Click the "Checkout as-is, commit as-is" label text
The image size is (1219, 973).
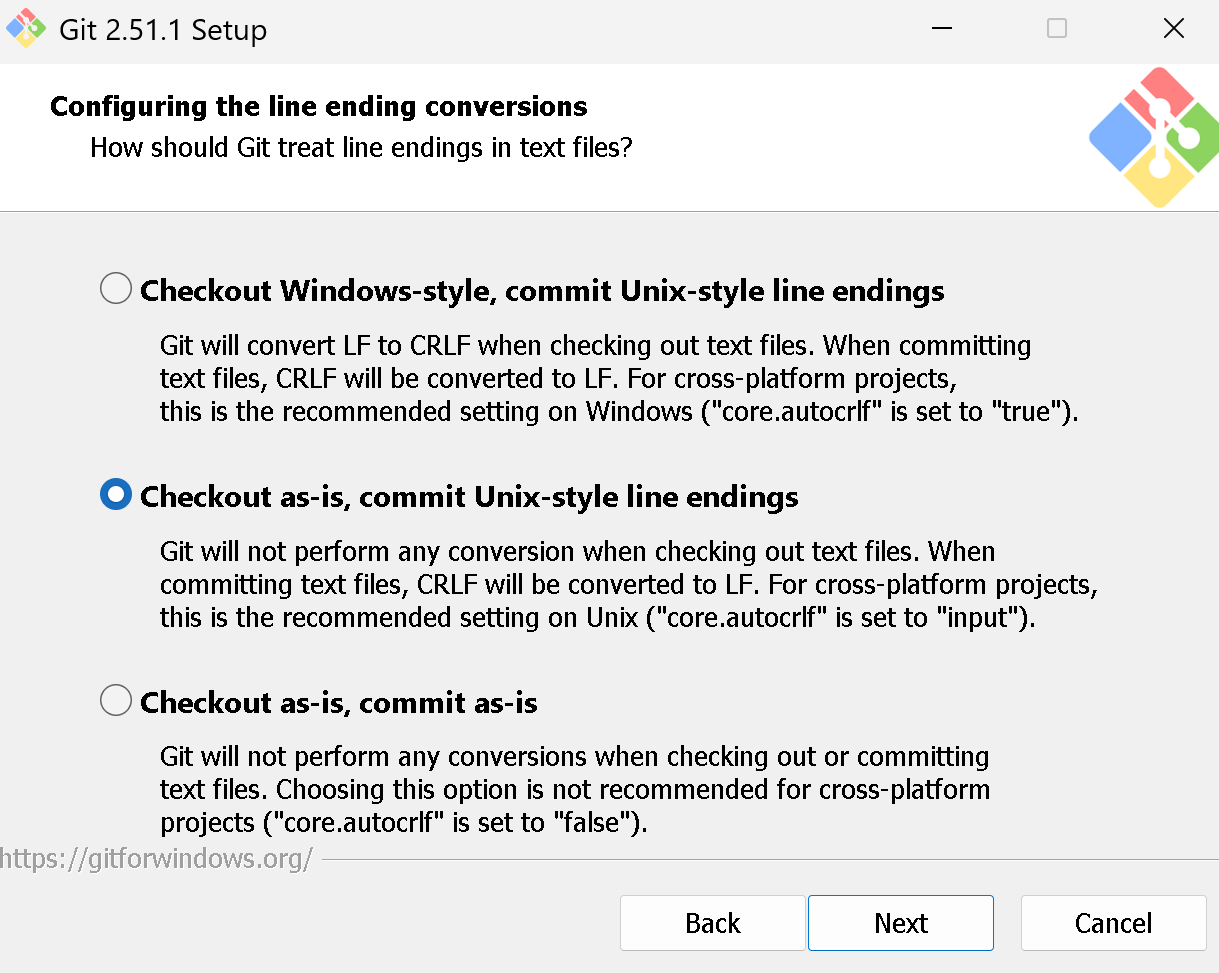[339, 703]
